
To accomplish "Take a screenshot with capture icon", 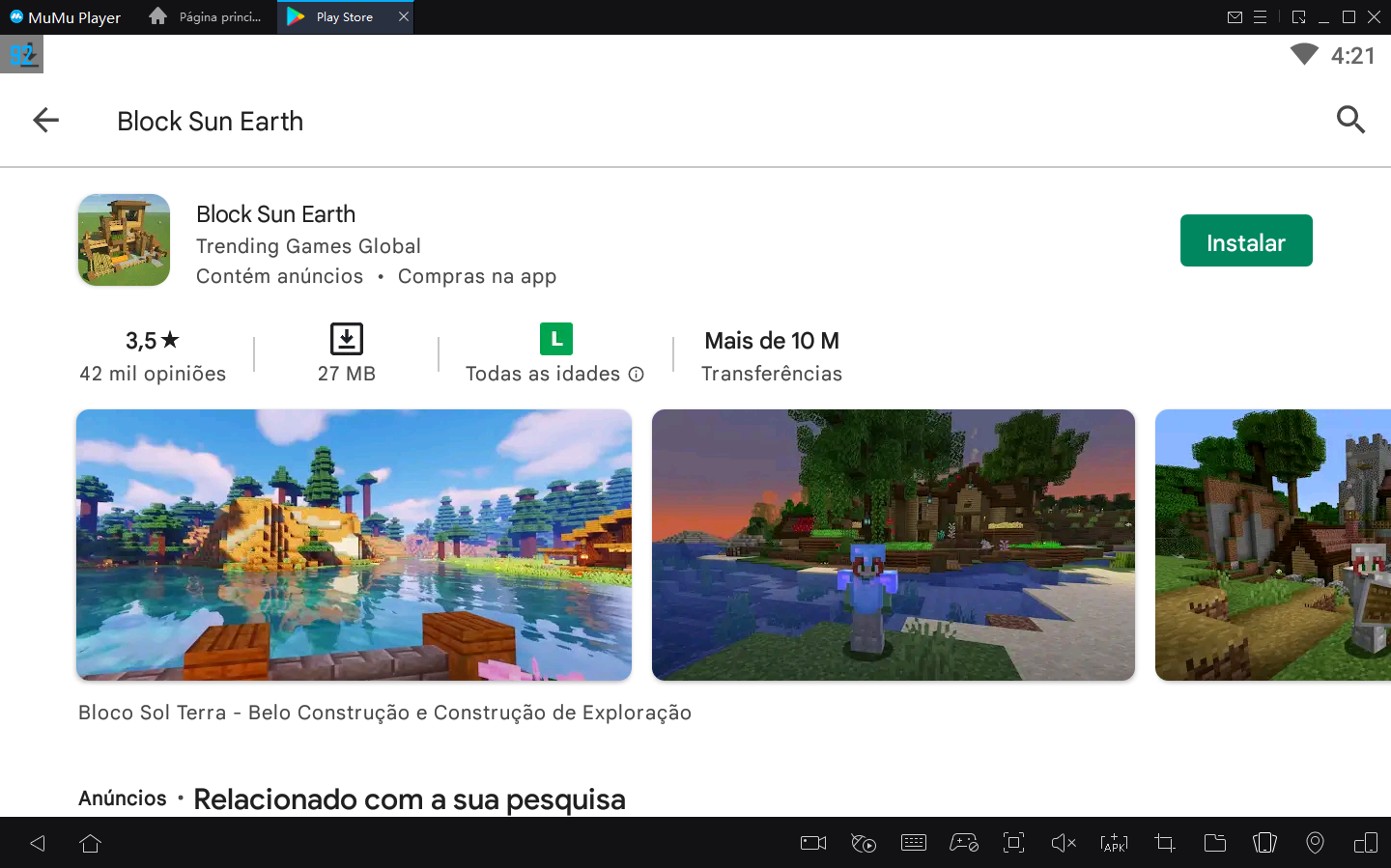I will coord(1014,843).
